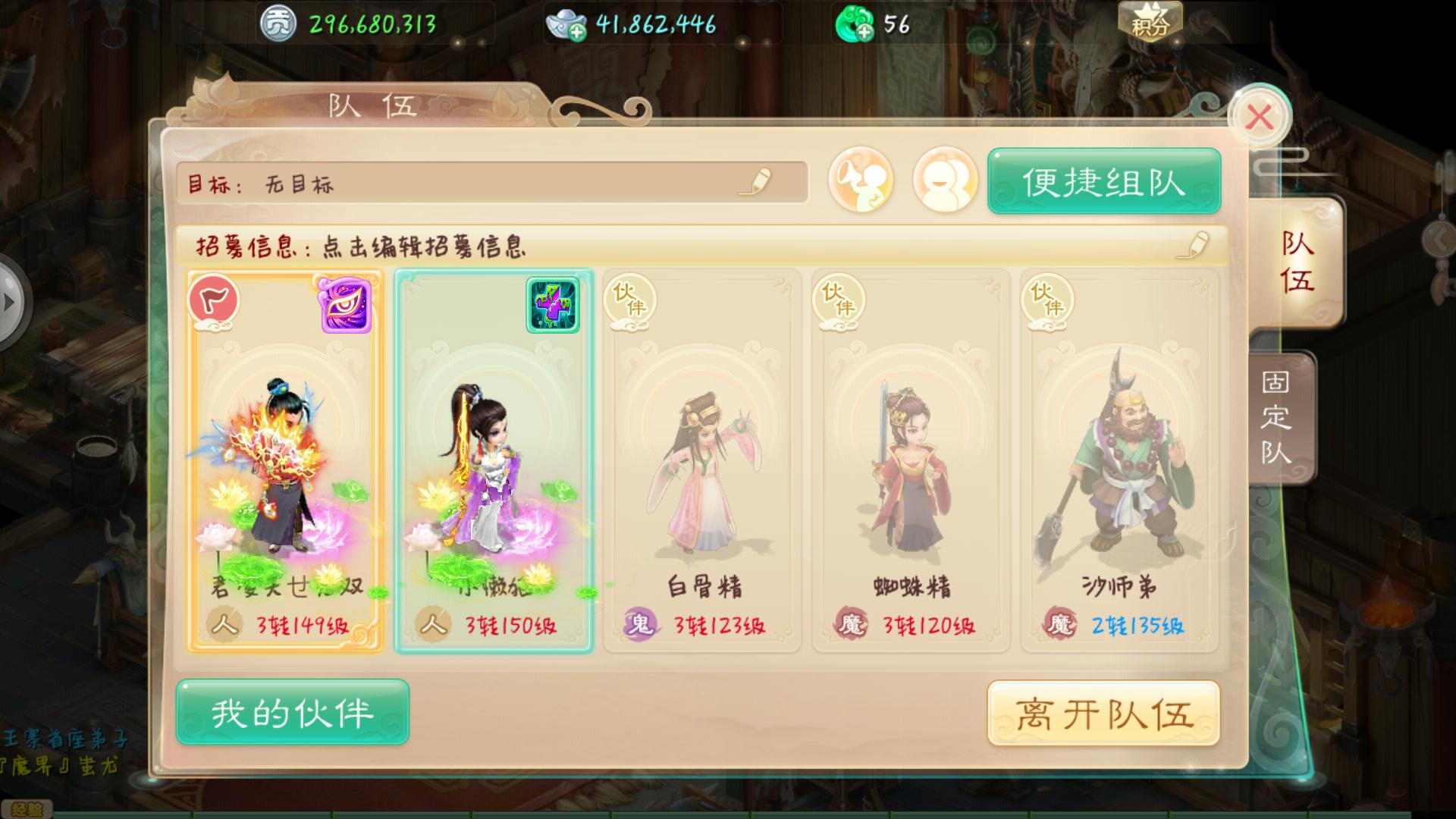Screen dimensions: 1456x819
Task: Click the green skill icon on second member
Action: point(553,305)
